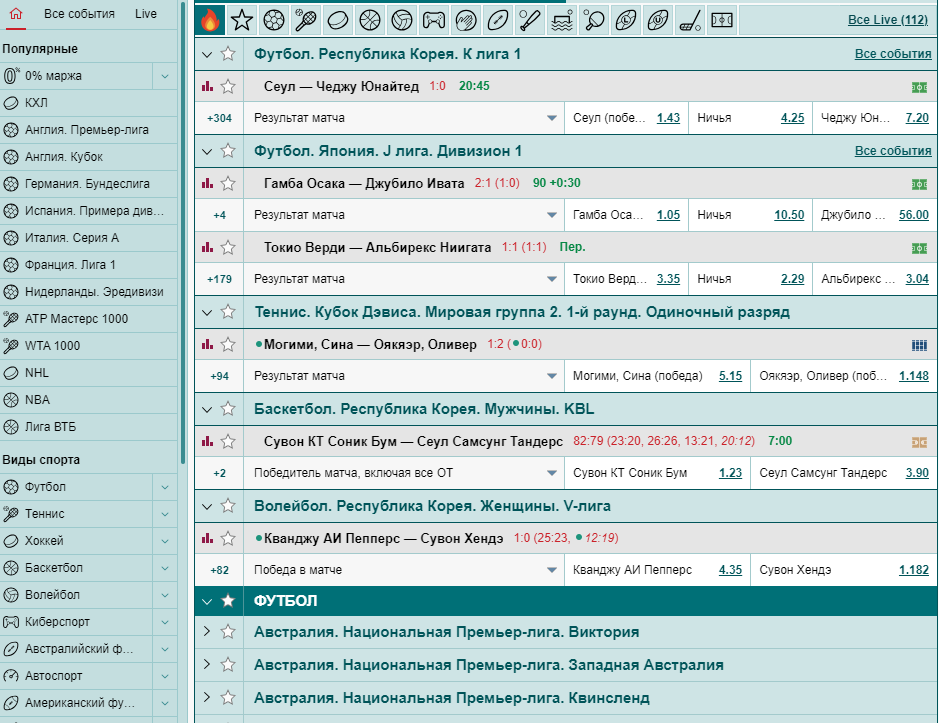
Task: Open statistics chart for Сувон КТ Соник Бум
Action: click(208, 441)
